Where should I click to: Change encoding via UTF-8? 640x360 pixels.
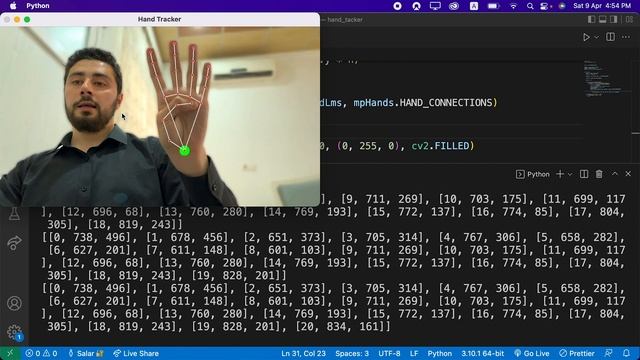389,353
